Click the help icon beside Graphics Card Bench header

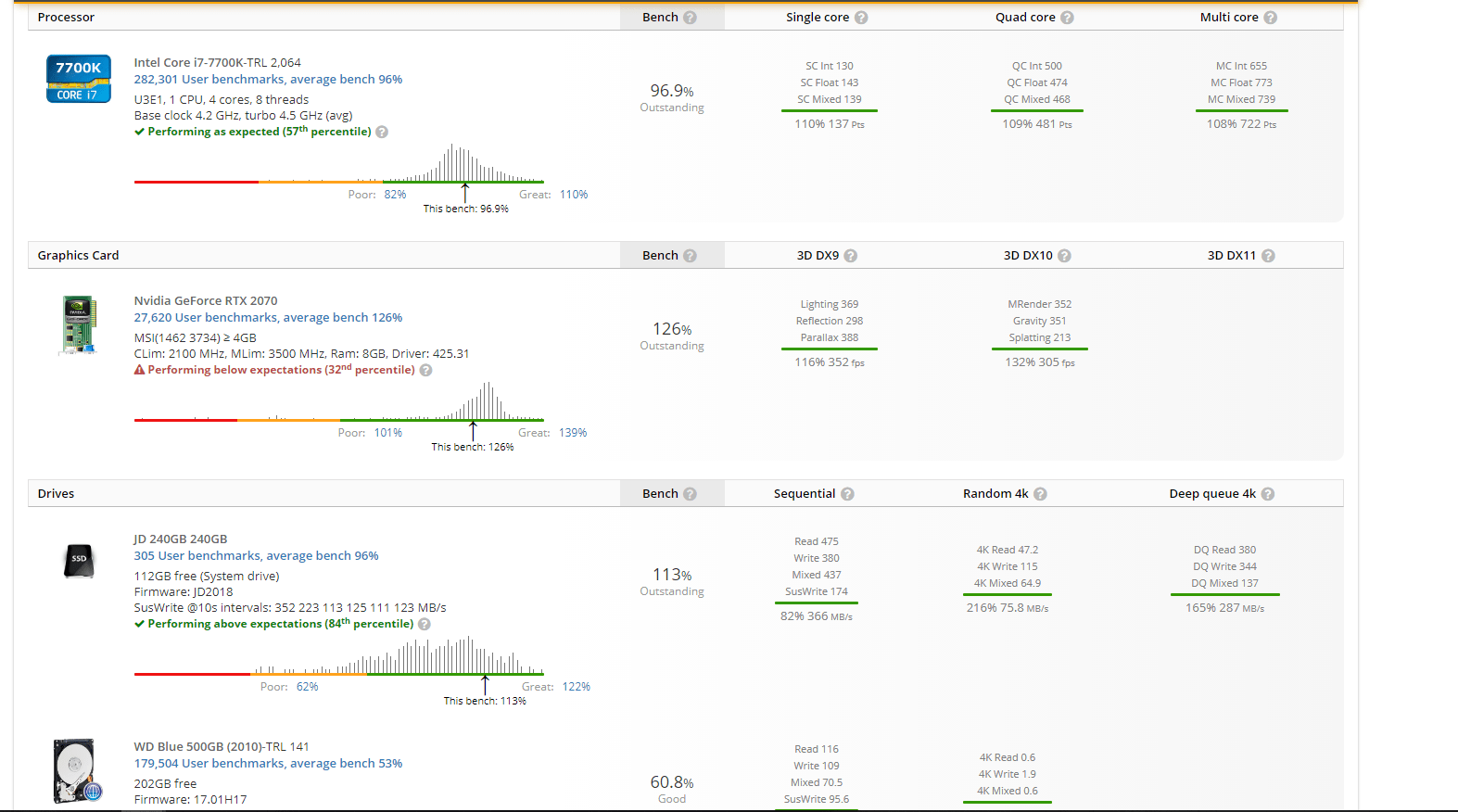point(690,256)
